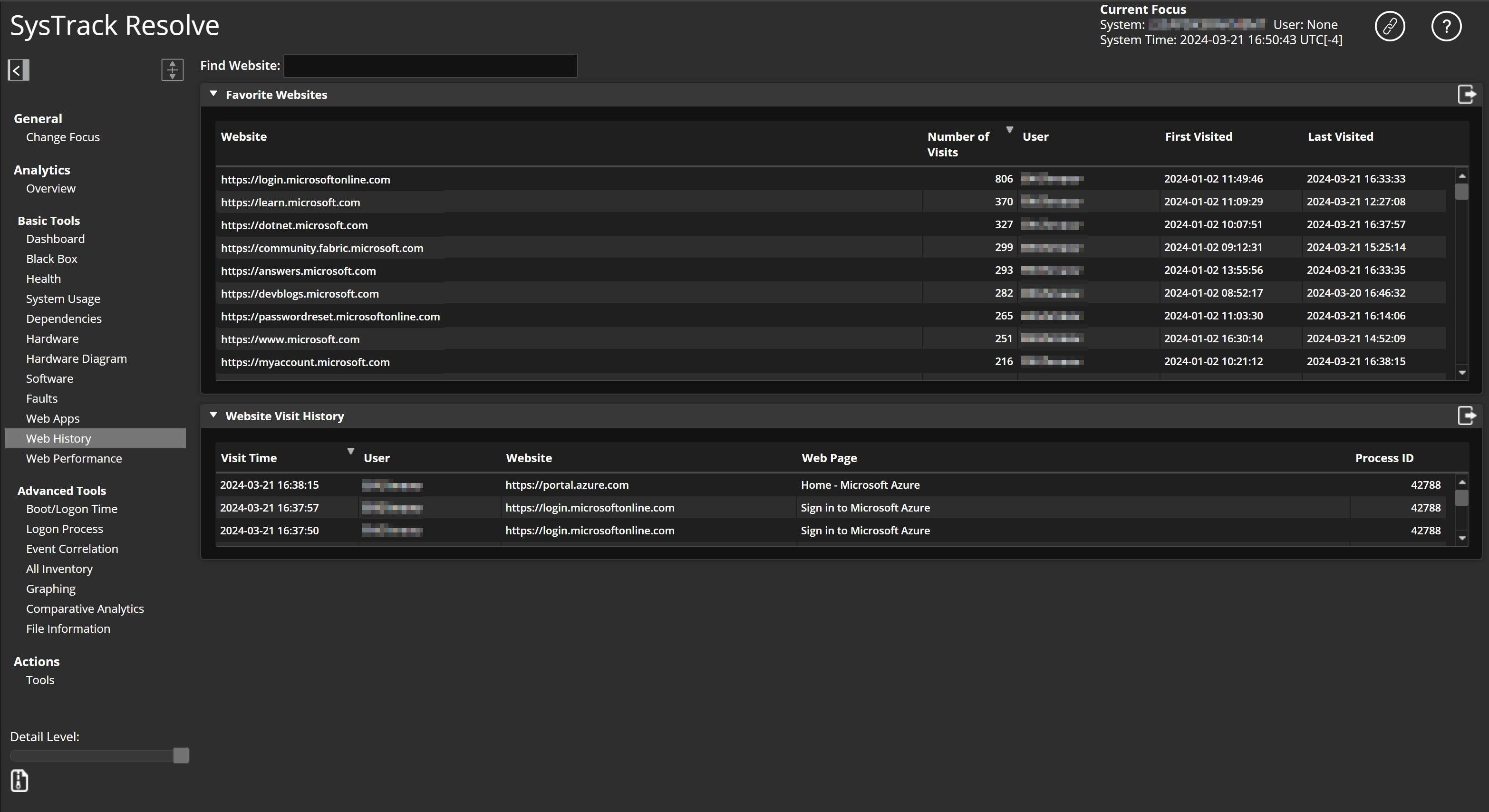Sort by Last Visited column
The width and height of the screenshot is (1489, 812).
coord(1341,136)
